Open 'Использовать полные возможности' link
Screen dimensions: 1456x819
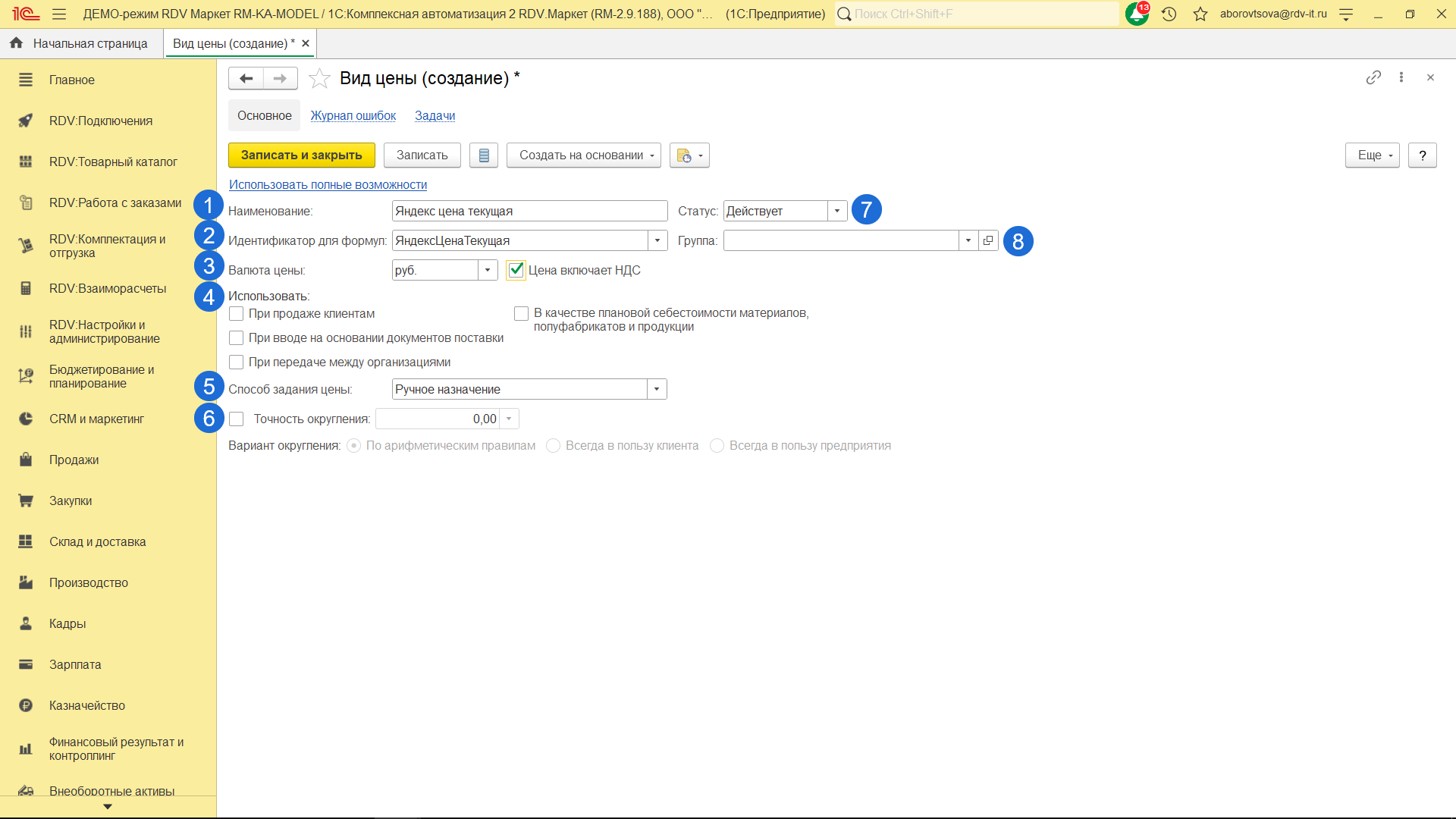328,184
